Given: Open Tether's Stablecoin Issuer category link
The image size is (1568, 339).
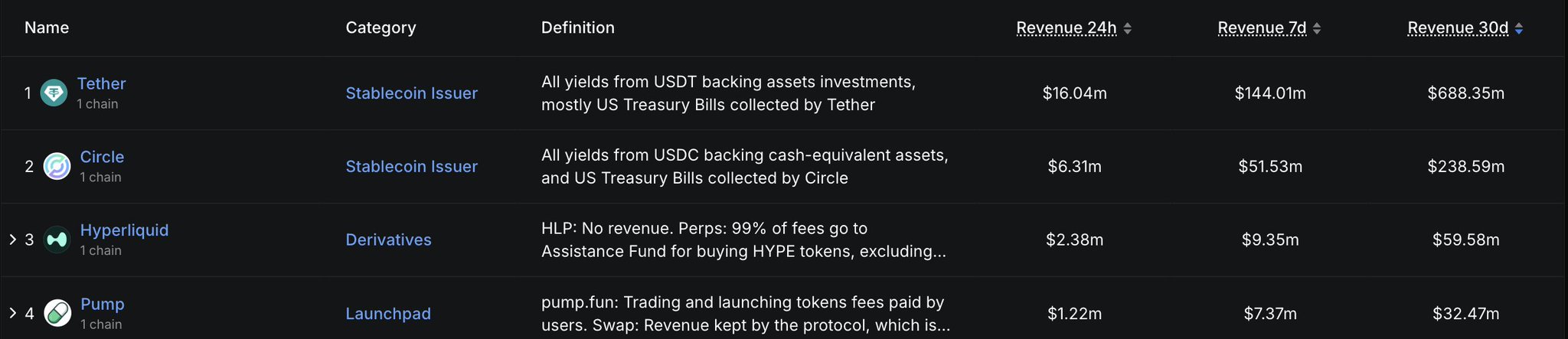Looking at the screenshot, I should pyautogui.click(x=411, y=93).
